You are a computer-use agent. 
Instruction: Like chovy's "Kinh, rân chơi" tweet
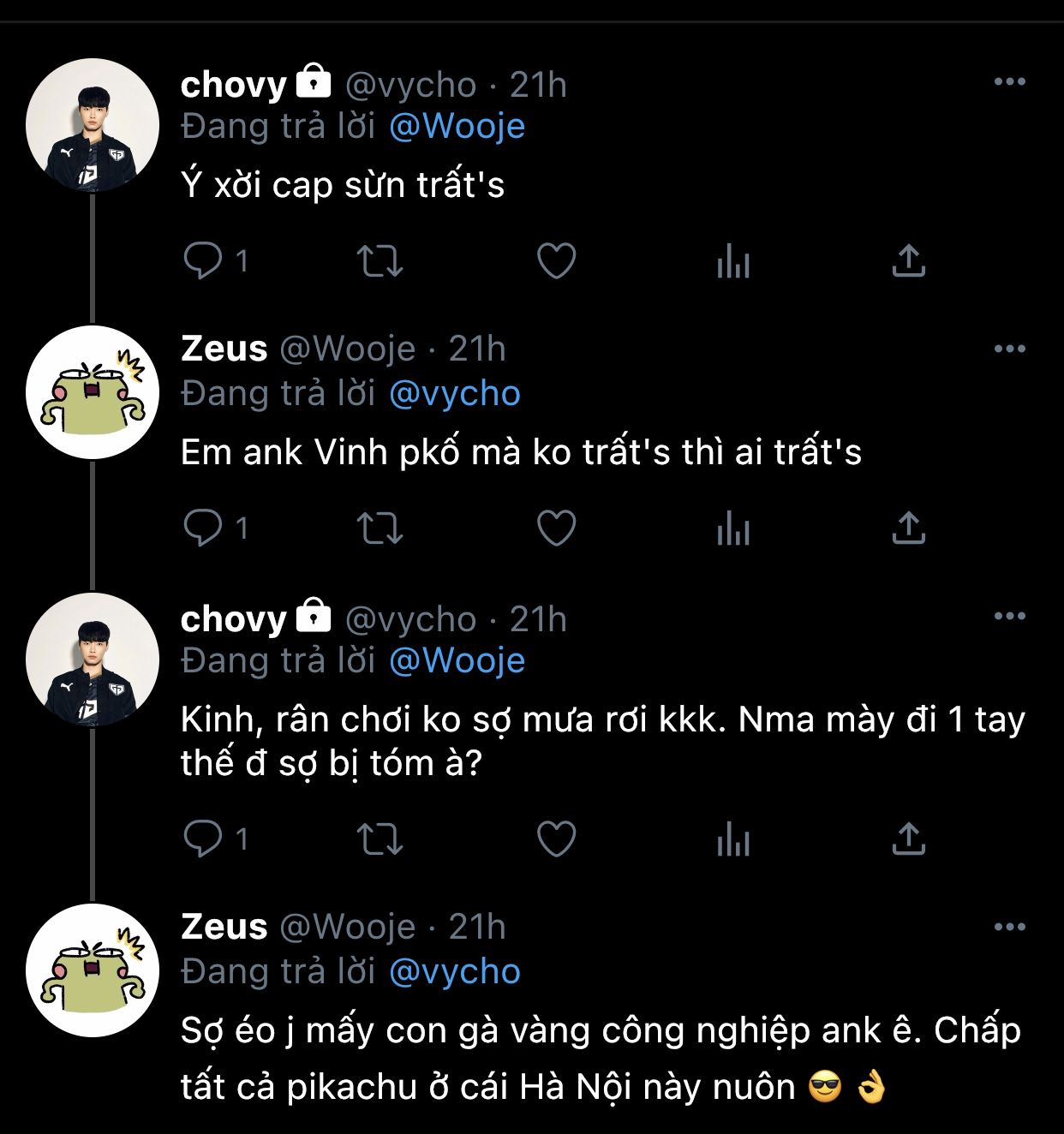[556, 839]
